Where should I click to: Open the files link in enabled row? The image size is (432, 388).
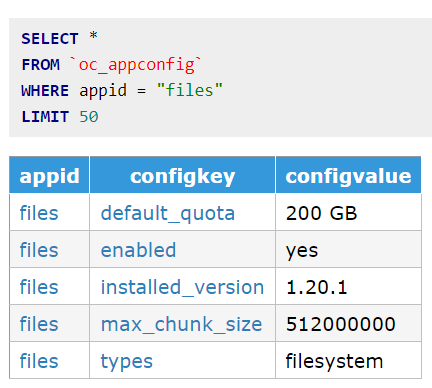click(x=39, y=250)
